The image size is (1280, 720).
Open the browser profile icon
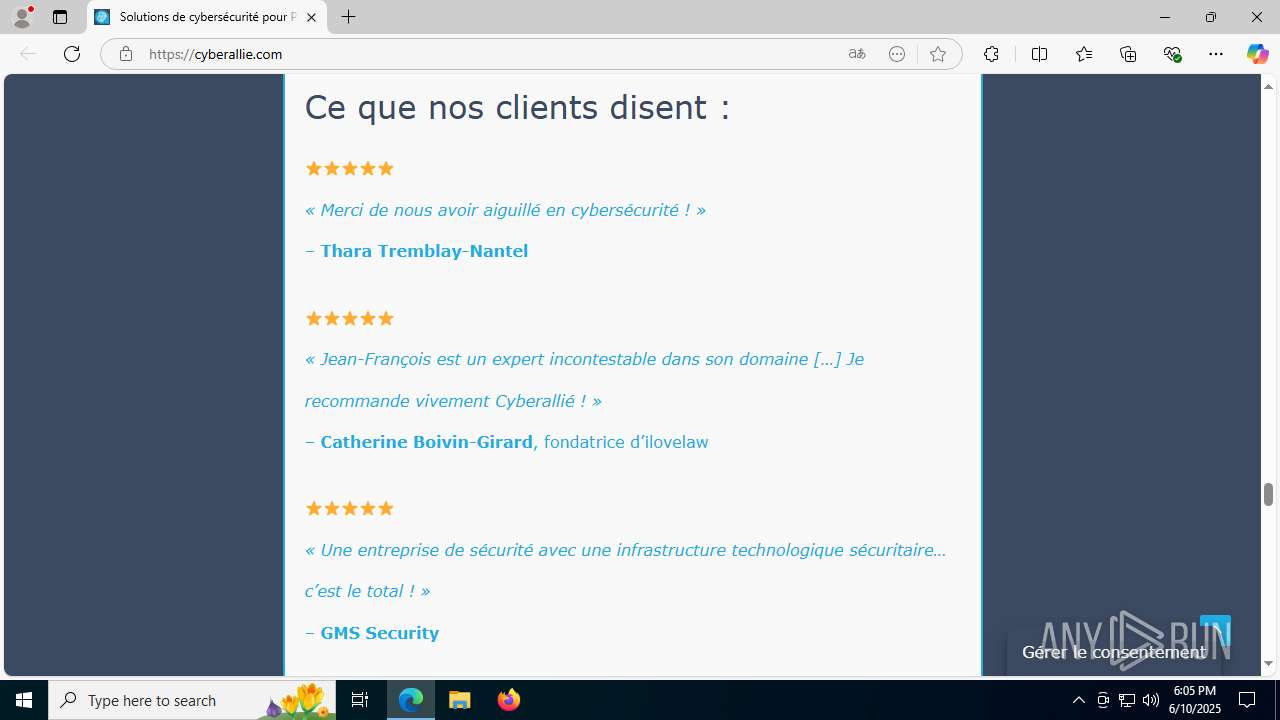(x=22, y=17)
